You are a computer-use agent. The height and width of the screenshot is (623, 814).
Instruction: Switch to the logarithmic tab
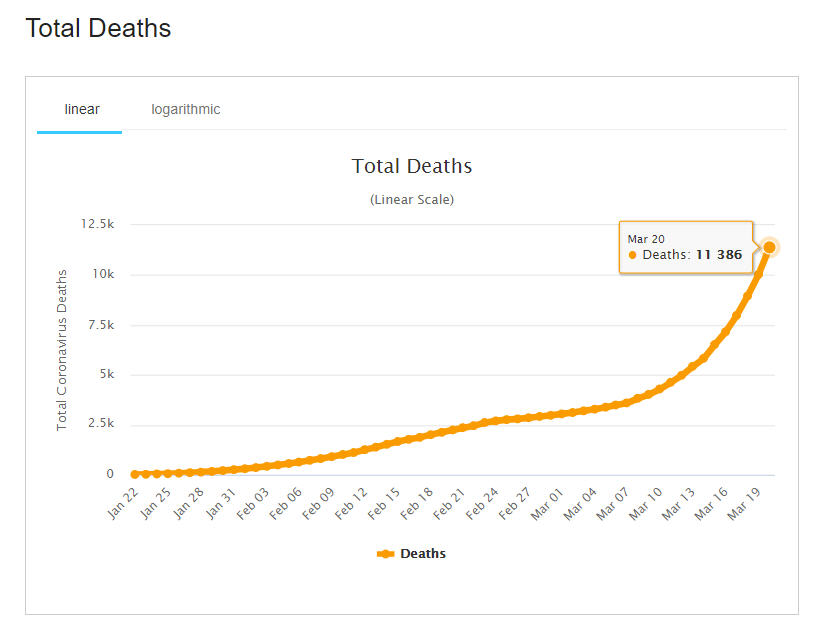pos(186,109)
